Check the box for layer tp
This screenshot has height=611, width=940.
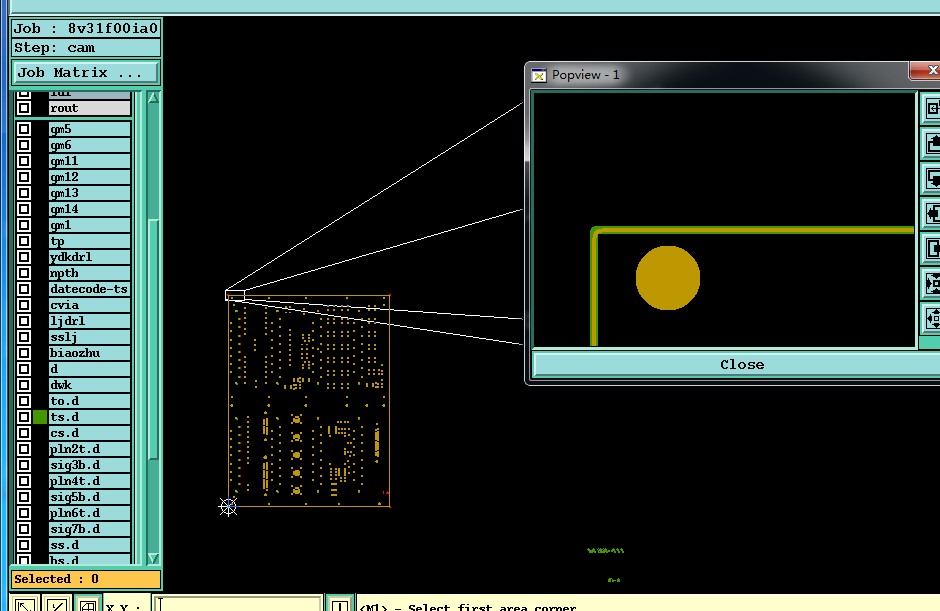click(x=24, y=241)
